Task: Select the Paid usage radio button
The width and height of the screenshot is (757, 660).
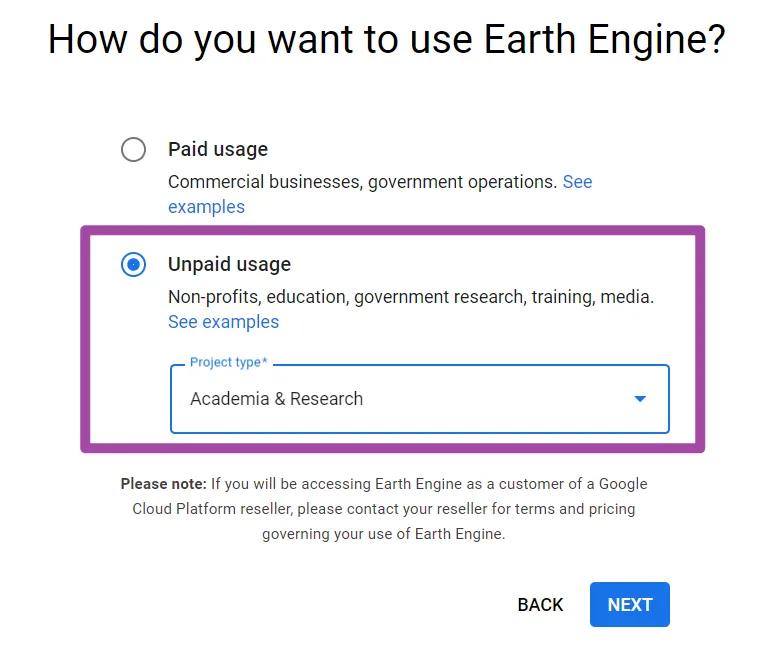Action: pyautogui.click(x=133, y=150)
